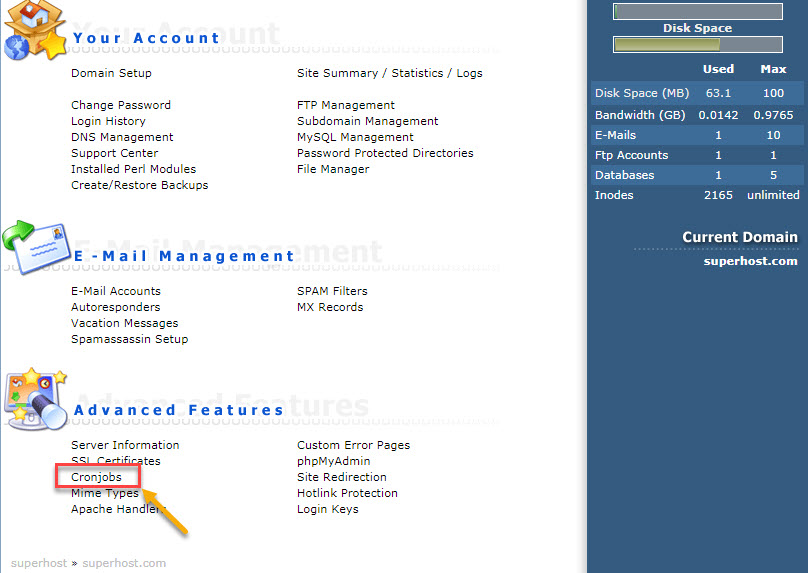808x573 pixels.
Task: Open E-Mail Accounts
Action: pyautogui.click(x=115, y=291)
